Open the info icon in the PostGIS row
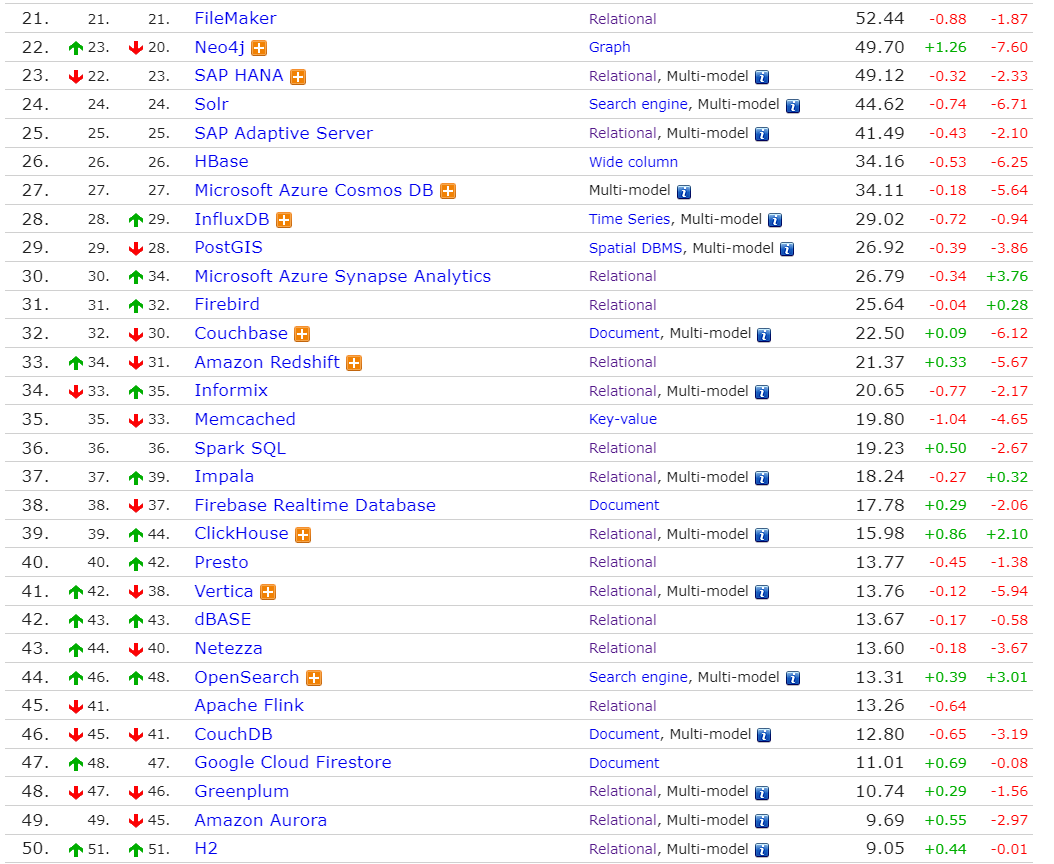The height and width of the screenshot is (864, 1054). point(787,249)
